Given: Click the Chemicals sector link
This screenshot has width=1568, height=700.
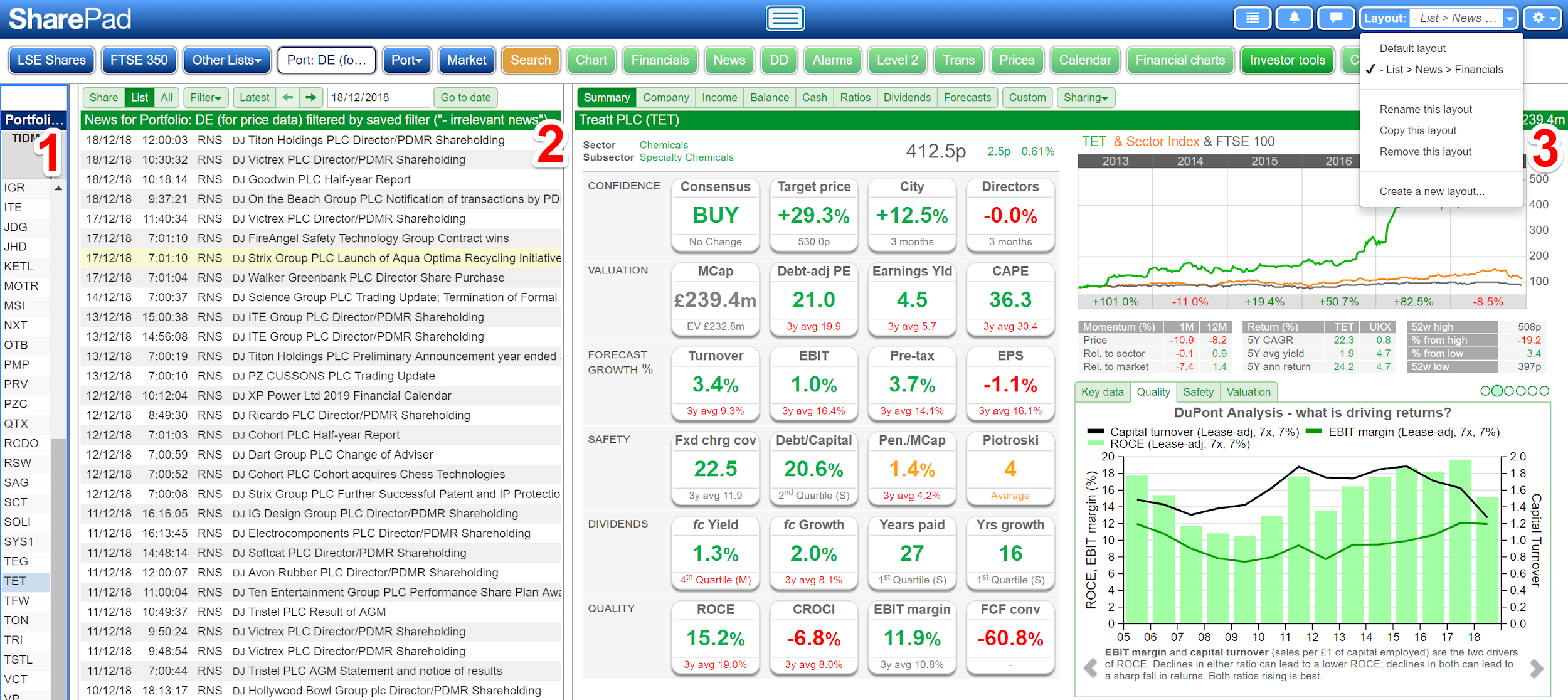Looking at the screenshot, I should 664,145.
